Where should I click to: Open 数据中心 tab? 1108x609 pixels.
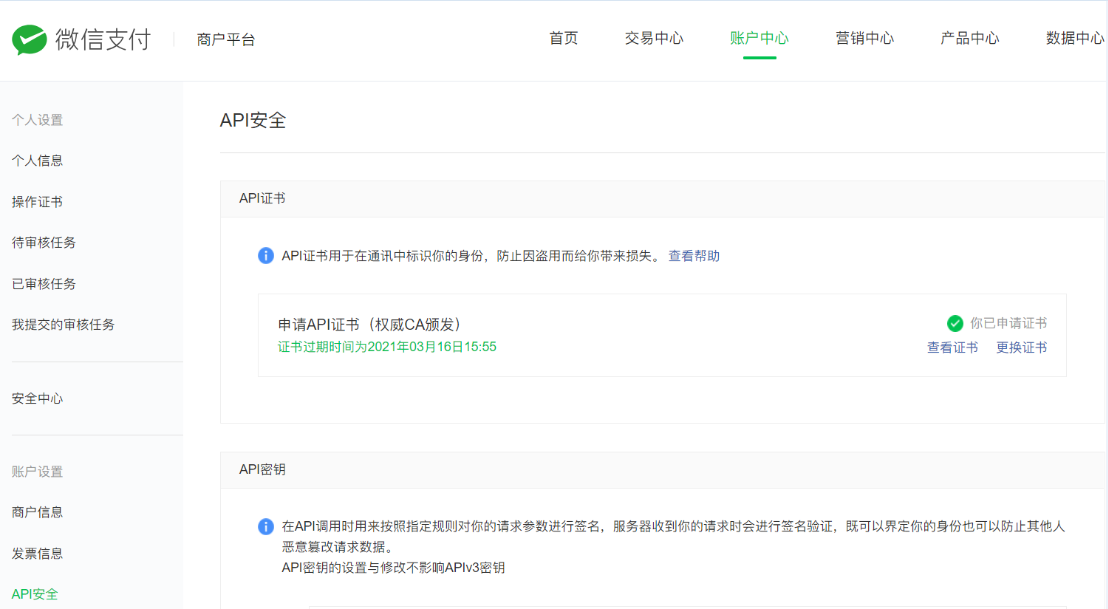(x=1075, y=38)
